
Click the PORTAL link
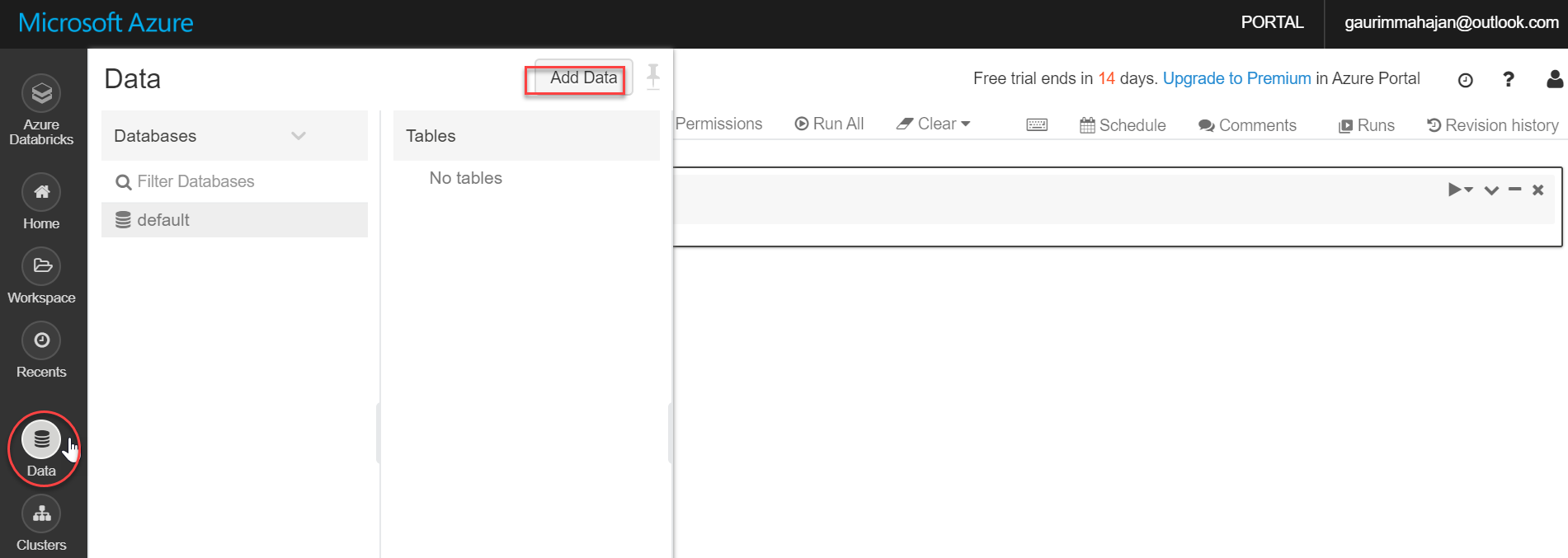(1272, 22)
